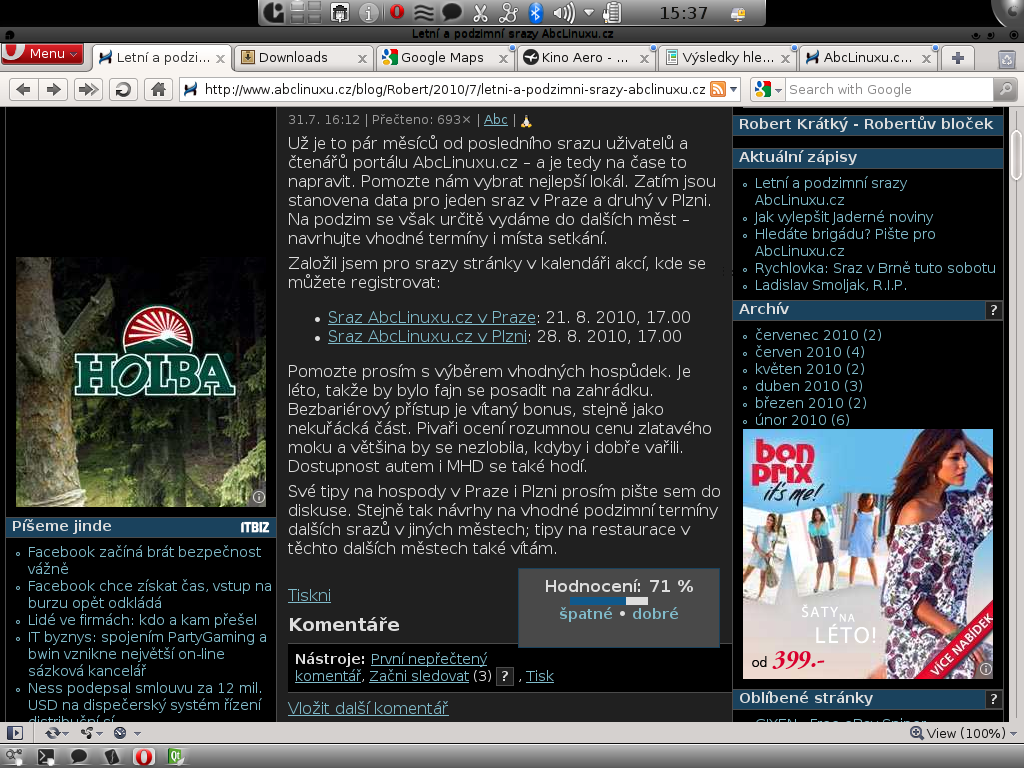Click the help button beside Začni sledovat
The image size is (1024, 768).
tap(504, 677)
